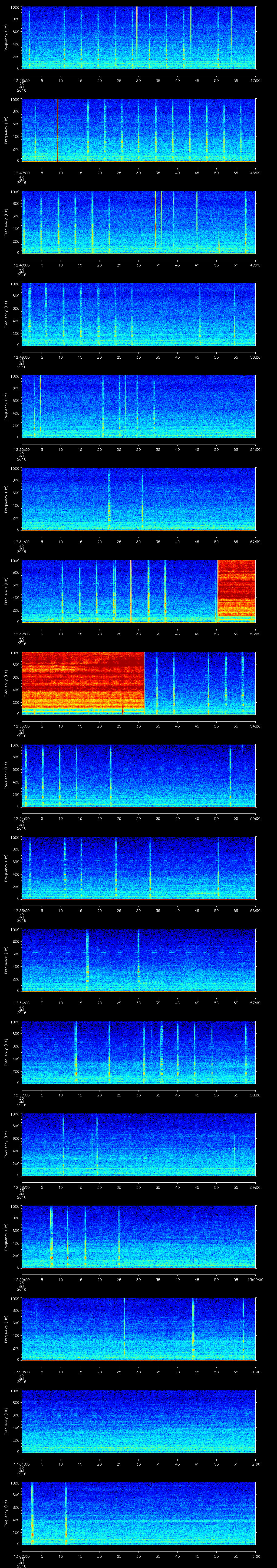This screenshot has height=1568, width=277.
Task: Click the '12:48:00' start time label
Action: coord(21,265)
